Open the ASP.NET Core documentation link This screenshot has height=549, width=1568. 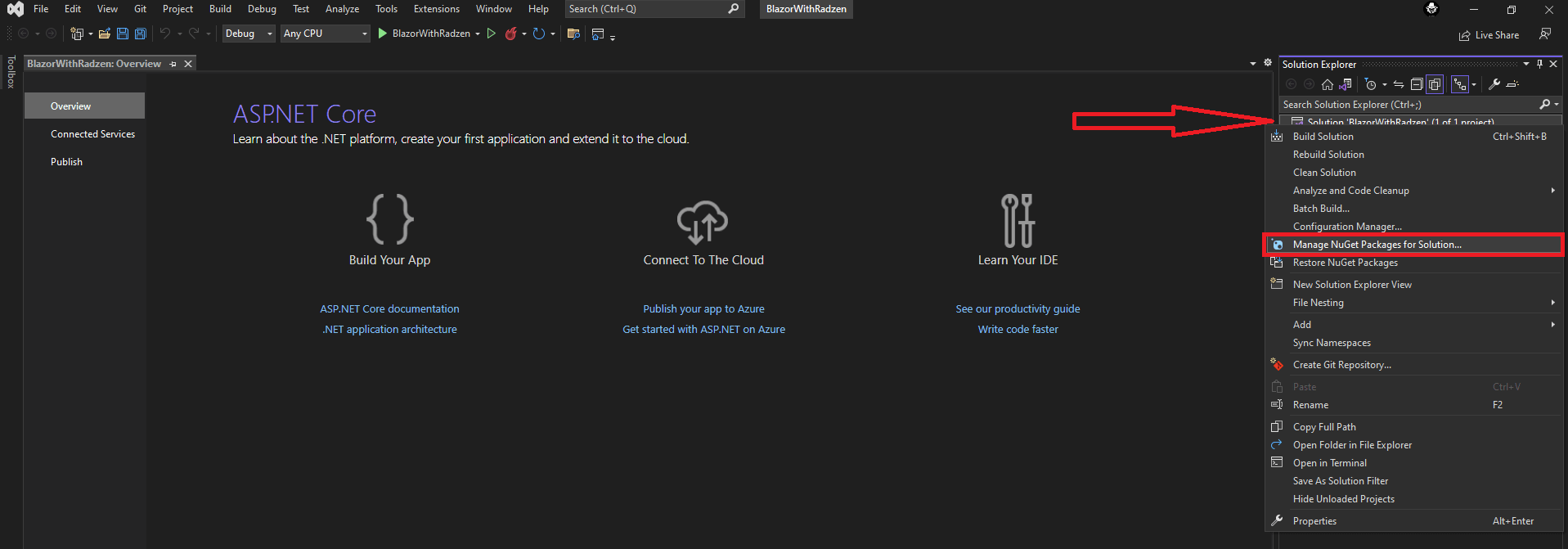[389, 309]
